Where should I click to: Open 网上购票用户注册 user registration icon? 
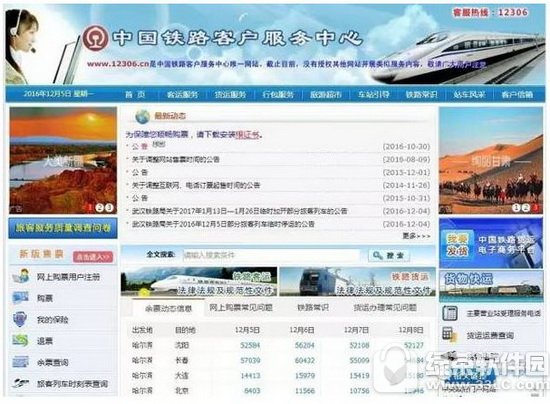pos(21,276)
